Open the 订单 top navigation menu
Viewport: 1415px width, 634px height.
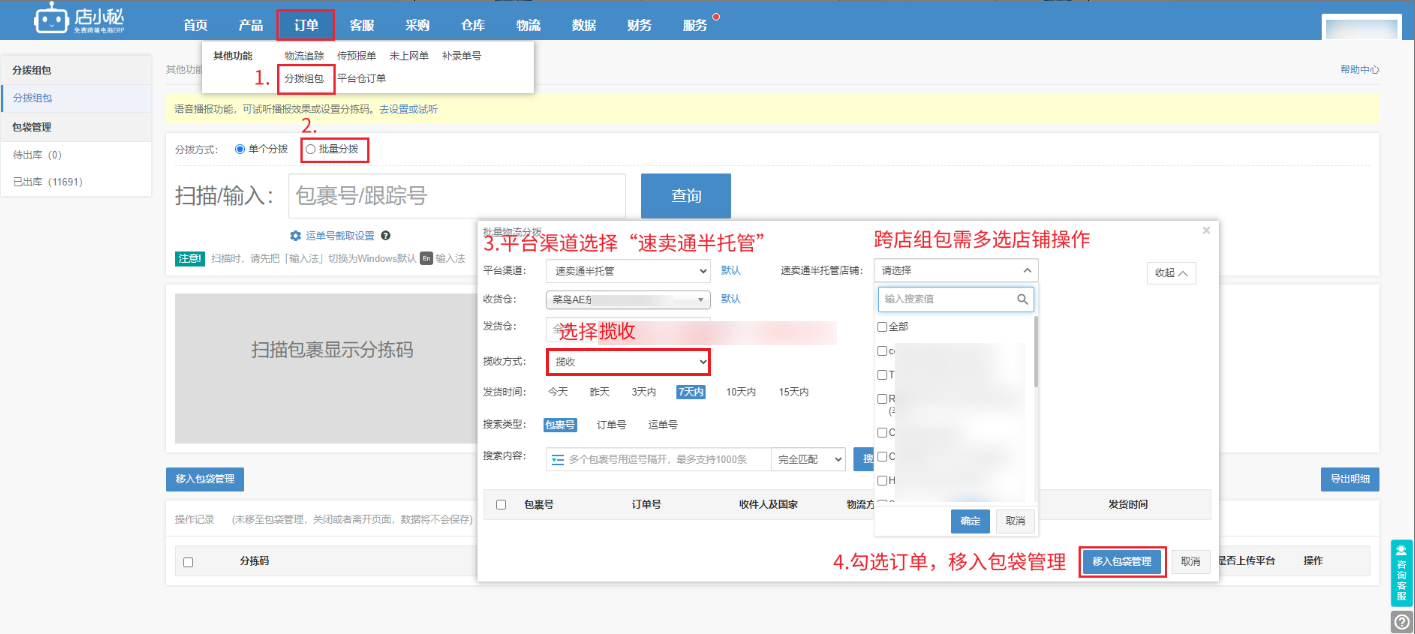[x=306, y=25]
